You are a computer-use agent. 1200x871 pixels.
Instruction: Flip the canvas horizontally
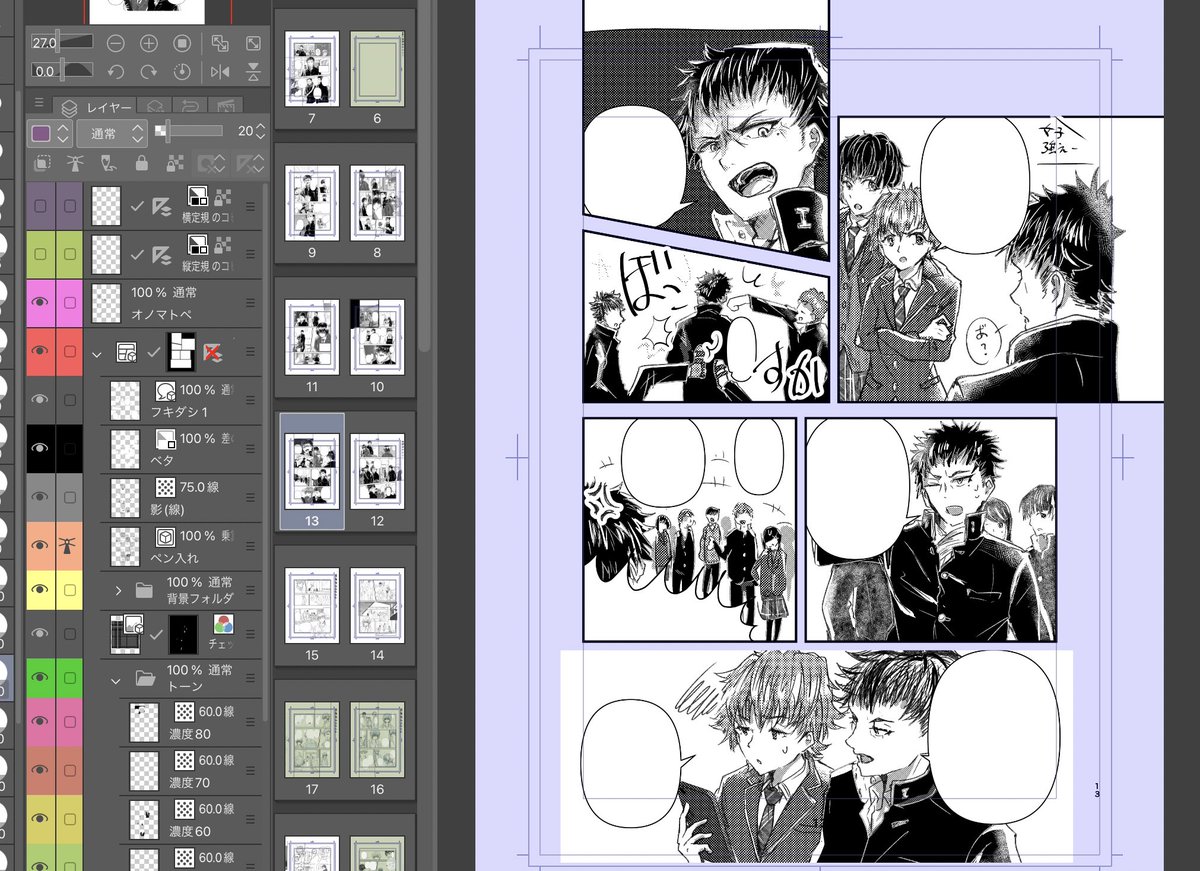[x=220, y=72]
